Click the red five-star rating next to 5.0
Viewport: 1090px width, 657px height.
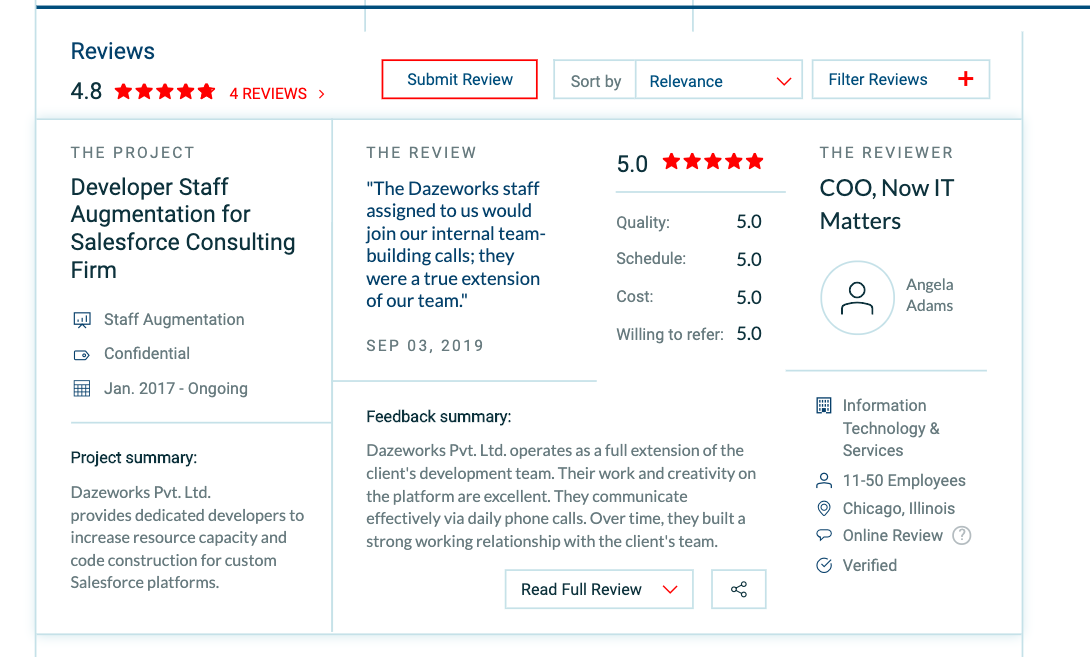pyautogui.click(x=713, y=162)
